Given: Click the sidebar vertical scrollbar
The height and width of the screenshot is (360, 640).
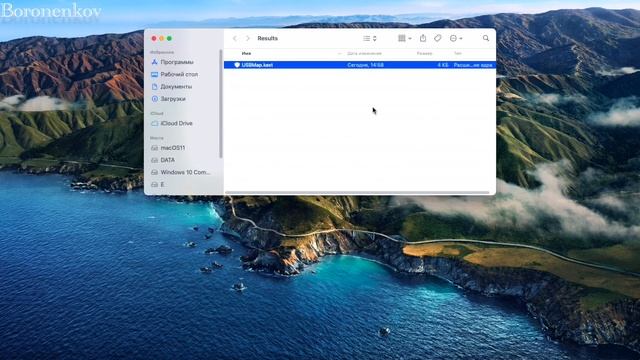Looking at the screenshot, I should (x=221, y=104).
